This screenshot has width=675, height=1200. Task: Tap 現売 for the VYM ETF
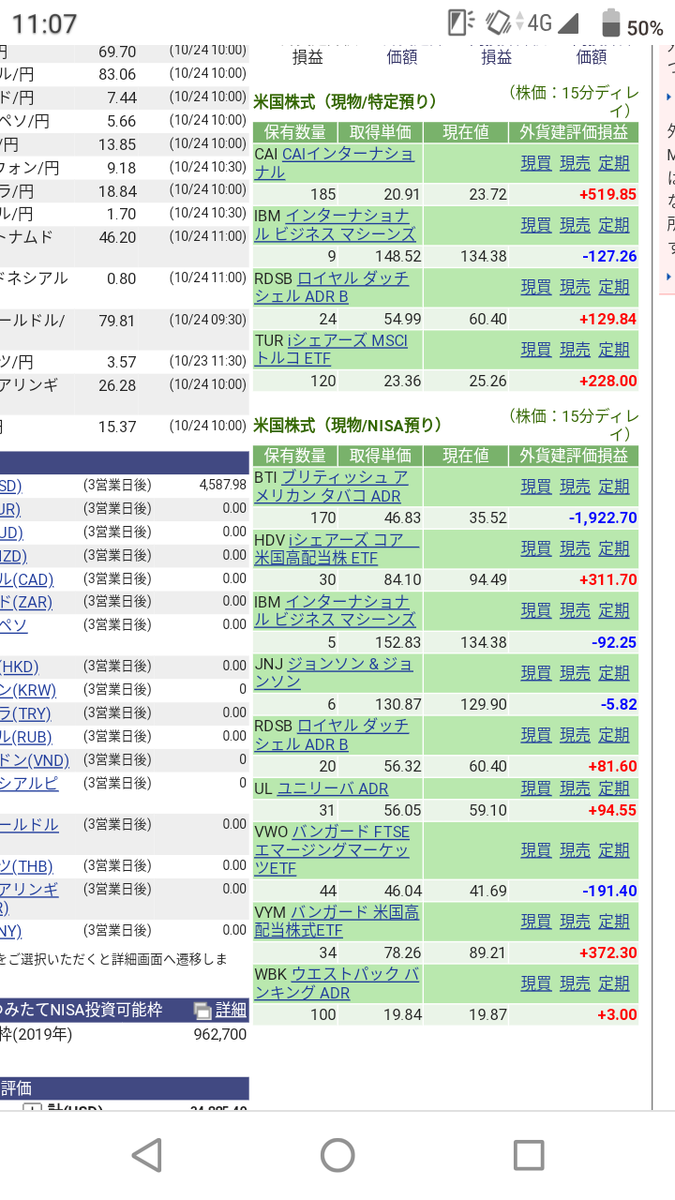[575, 921]
